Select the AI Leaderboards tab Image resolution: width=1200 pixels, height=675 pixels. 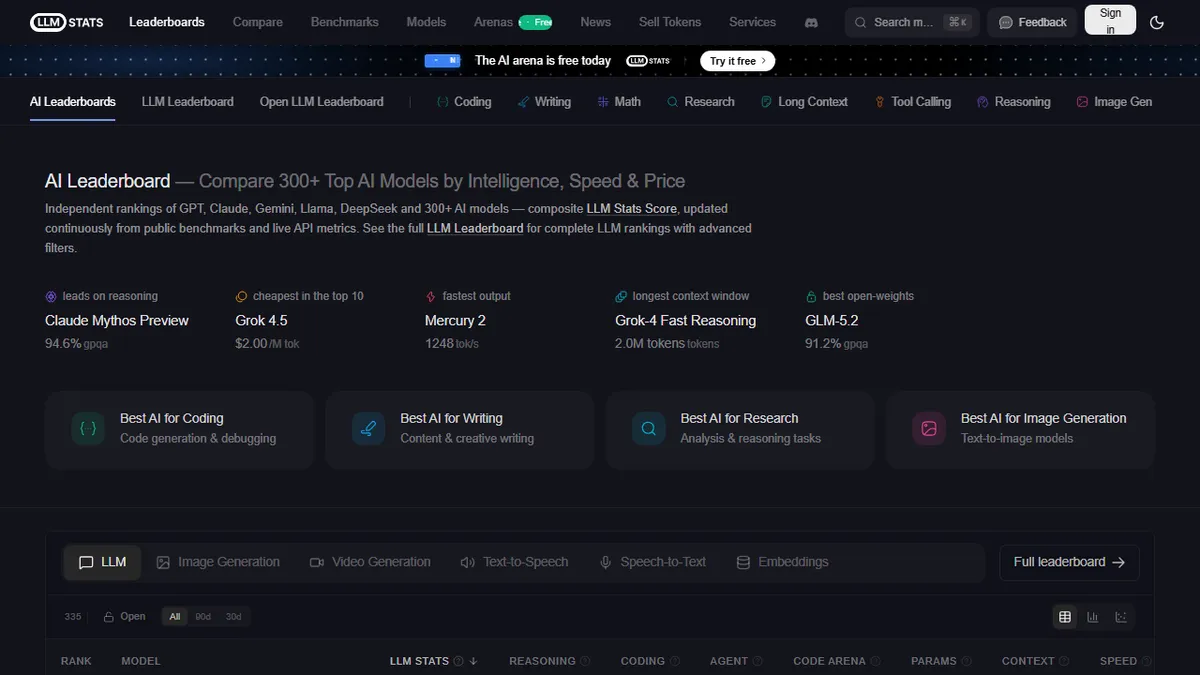73,102
